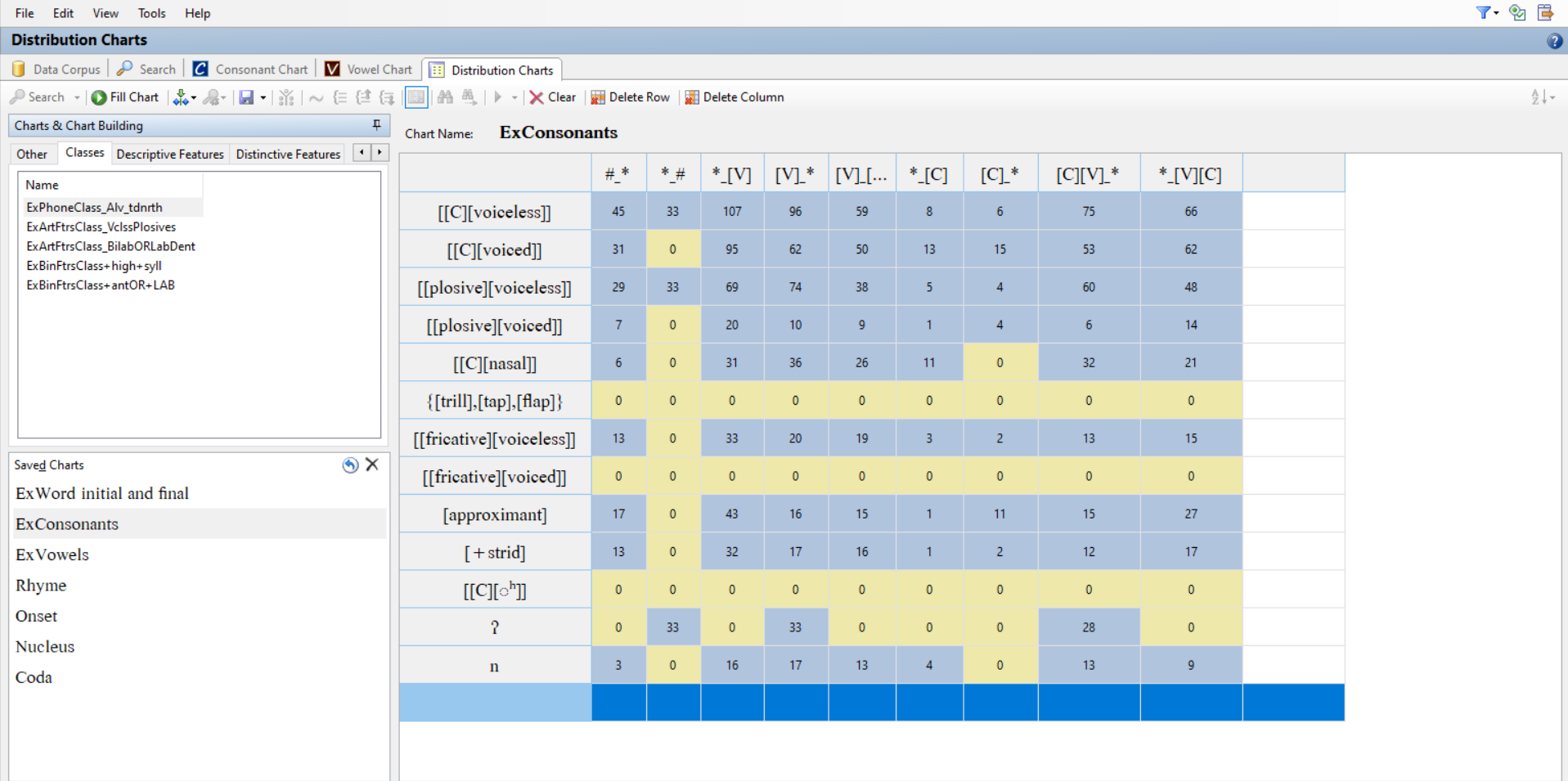Switch to the Distinctive Features tab

coord(287,154)
